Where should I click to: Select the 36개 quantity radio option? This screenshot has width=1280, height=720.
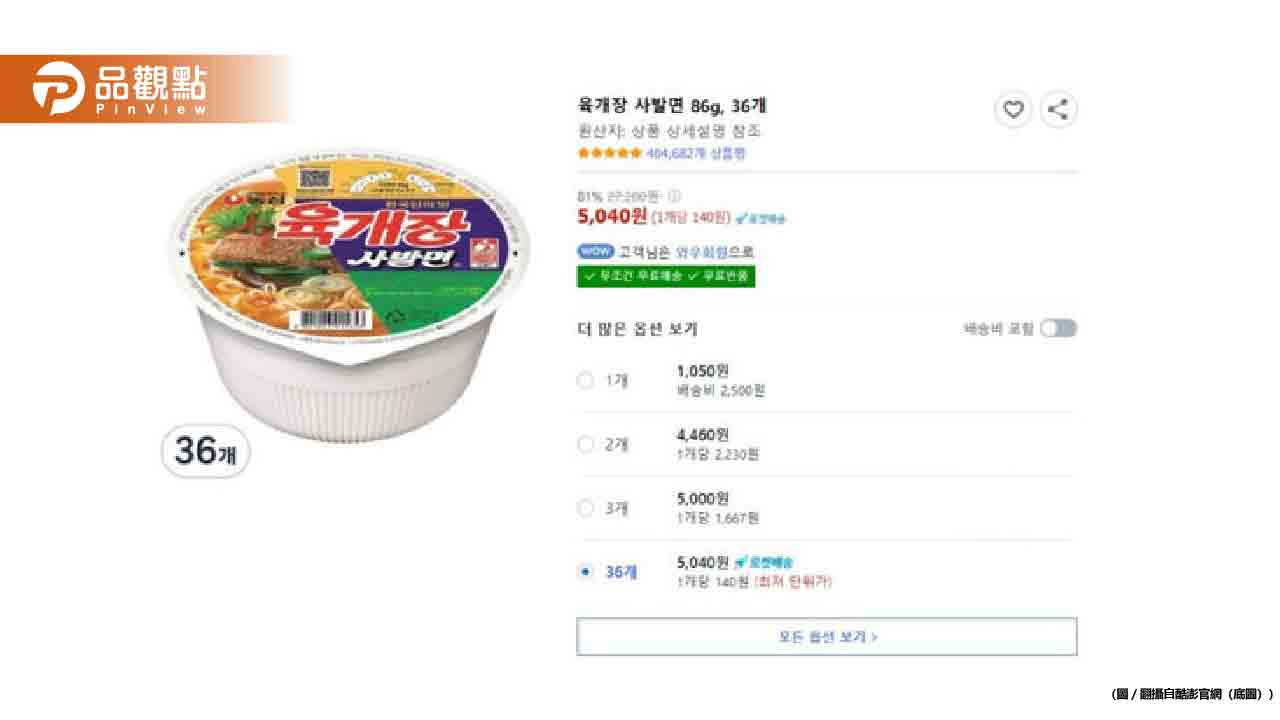coord(586,572)
